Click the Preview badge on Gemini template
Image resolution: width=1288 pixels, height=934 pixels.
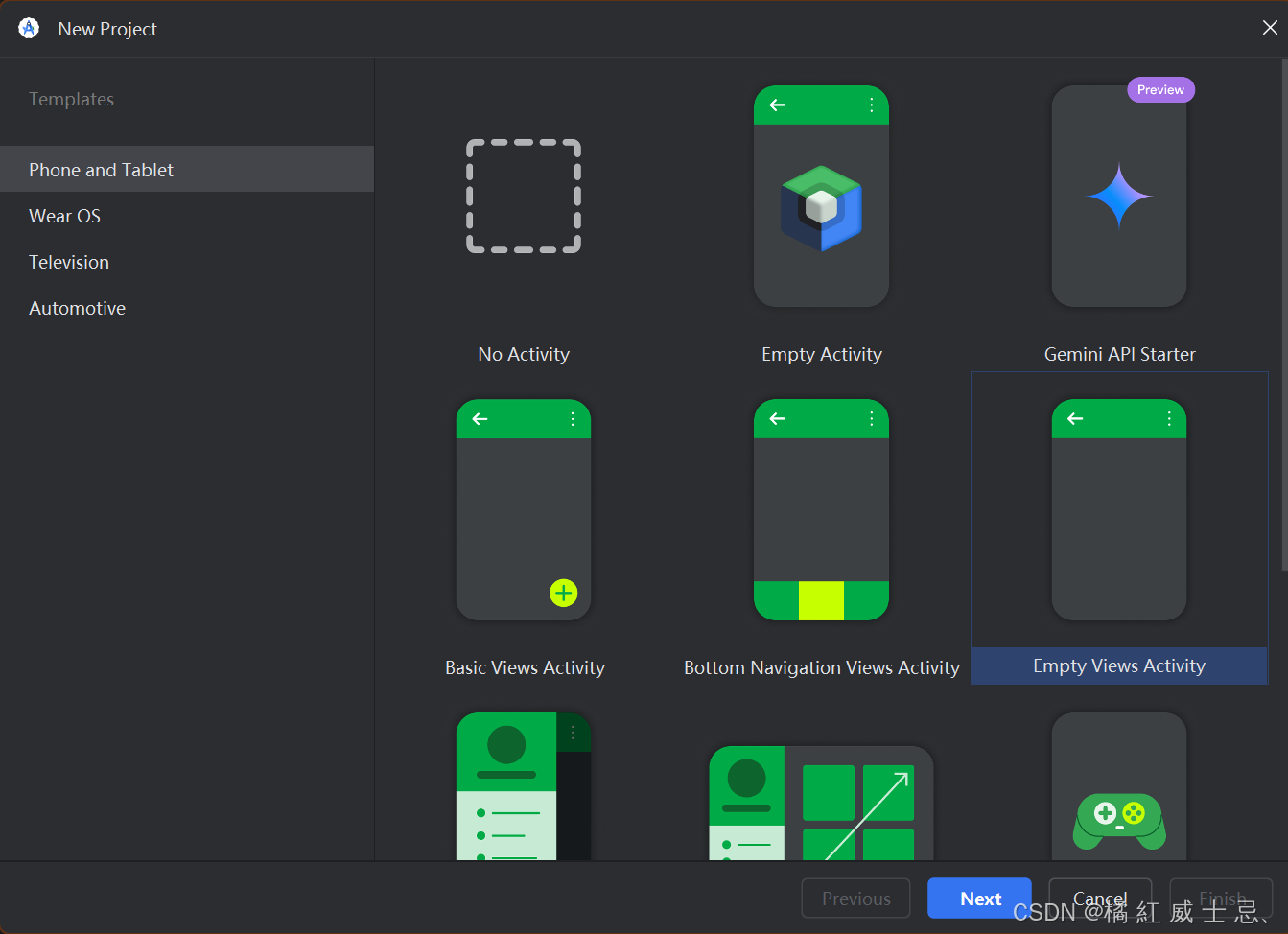pyautogui.click(x=1160, y=89)
